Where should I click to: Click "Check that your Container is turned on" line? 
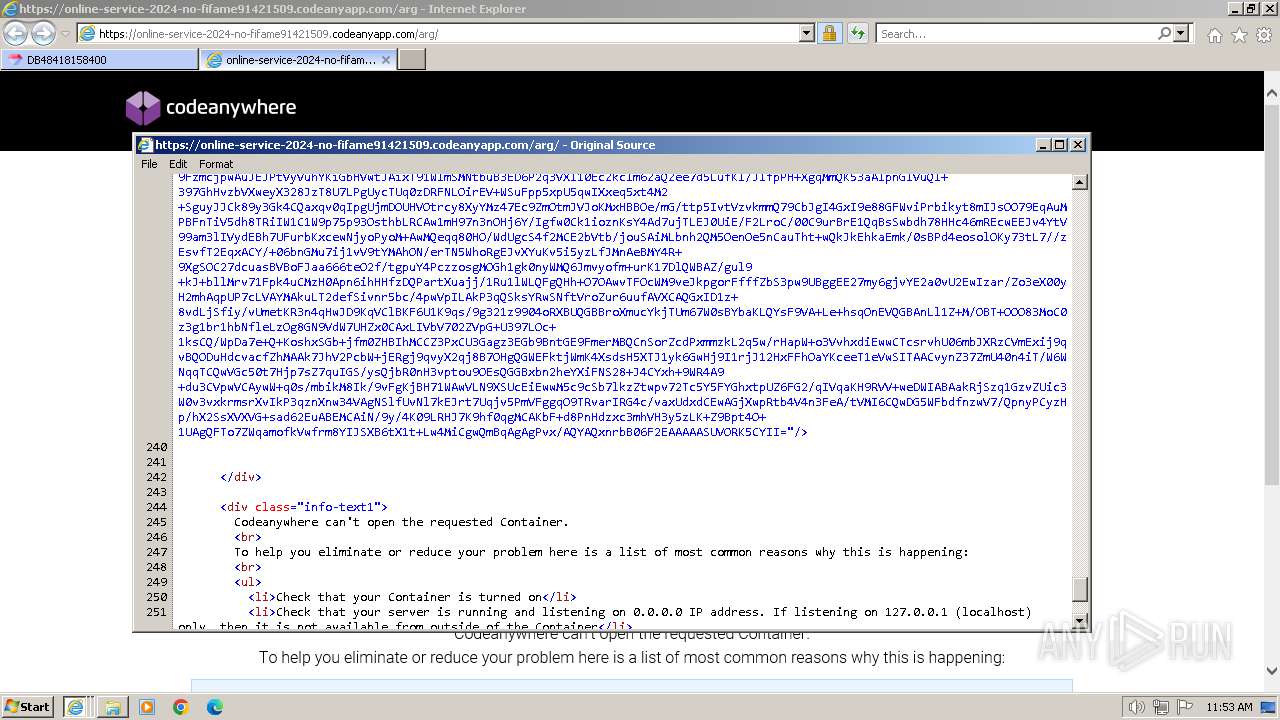coord(412,597)
